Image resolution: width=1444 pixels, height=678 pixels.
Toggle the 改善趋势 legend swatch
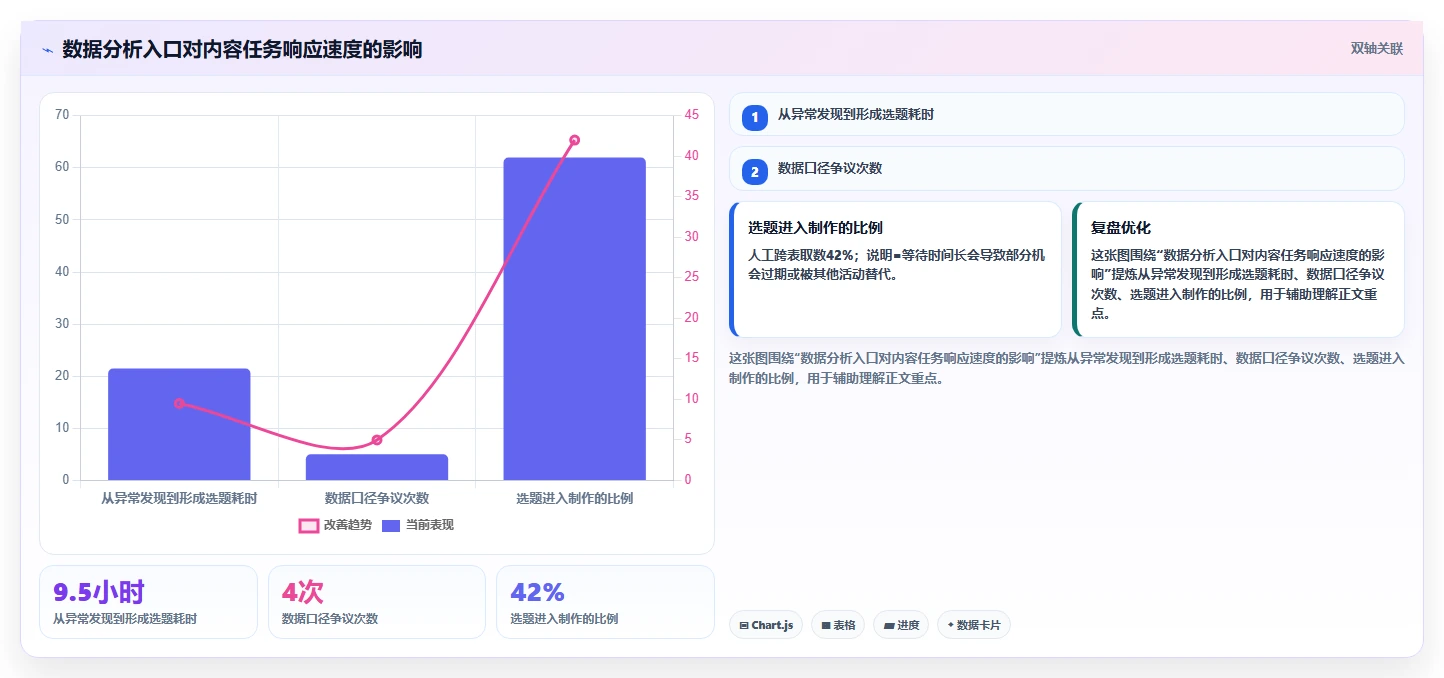309,525
